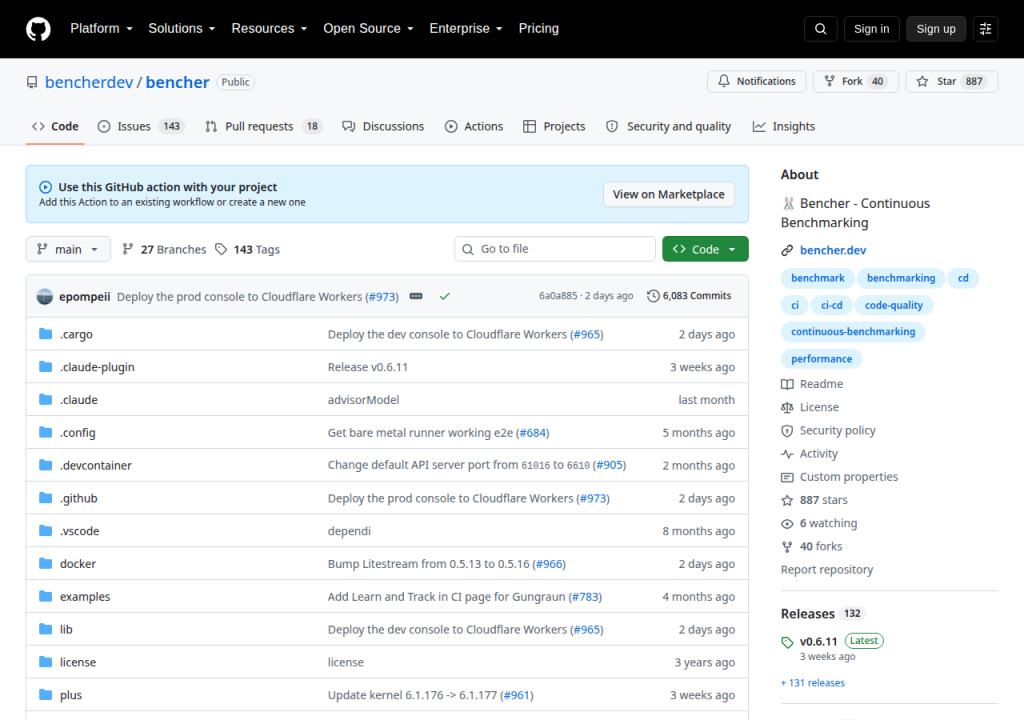Screen dimensions: 1024x720
Task: Open the Insights tab
Action: click(784, 126)
